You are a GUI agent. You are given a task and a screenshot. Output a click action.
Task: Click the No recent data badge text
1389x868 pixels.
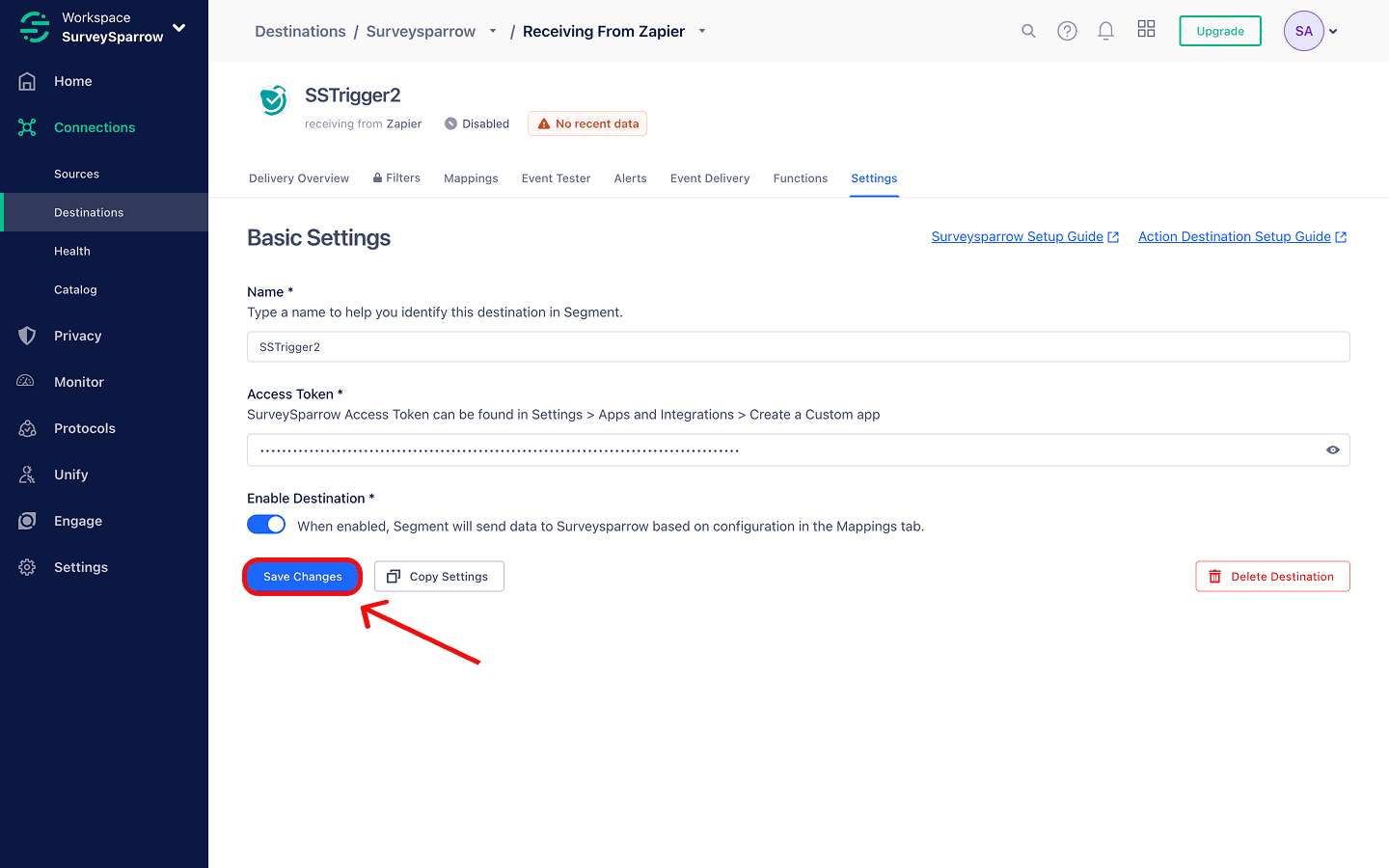click(x=597, y=123)
